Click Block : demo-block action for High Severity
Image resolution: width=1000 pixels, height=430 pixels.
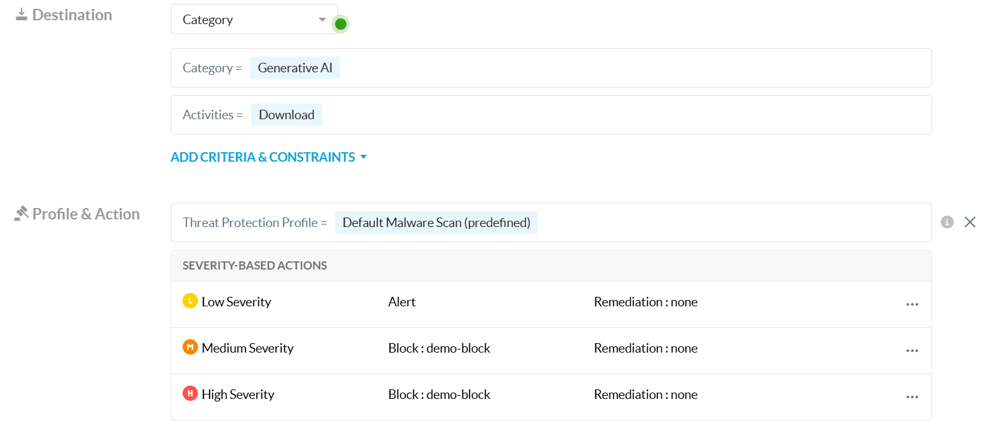click(439, 395)
